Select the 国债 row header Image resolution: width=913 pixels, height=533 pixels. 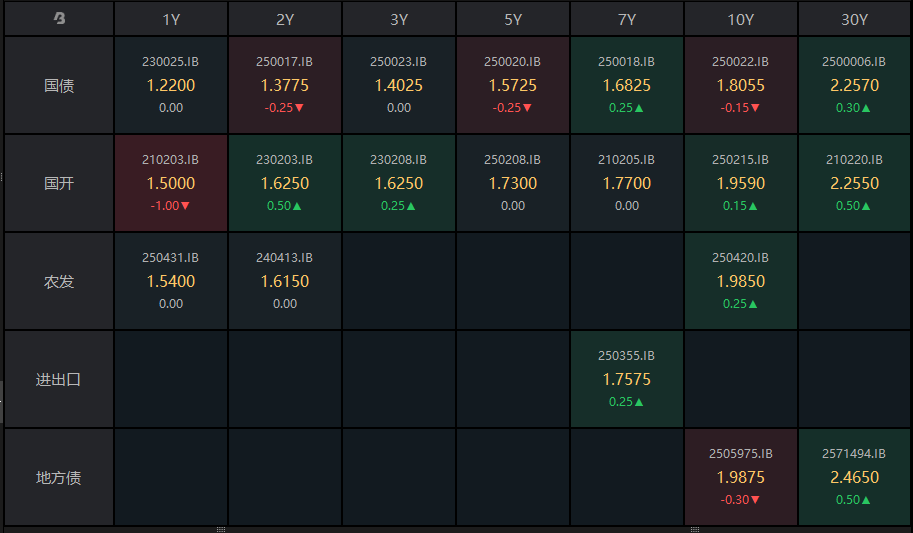click(x=58, y=86)
